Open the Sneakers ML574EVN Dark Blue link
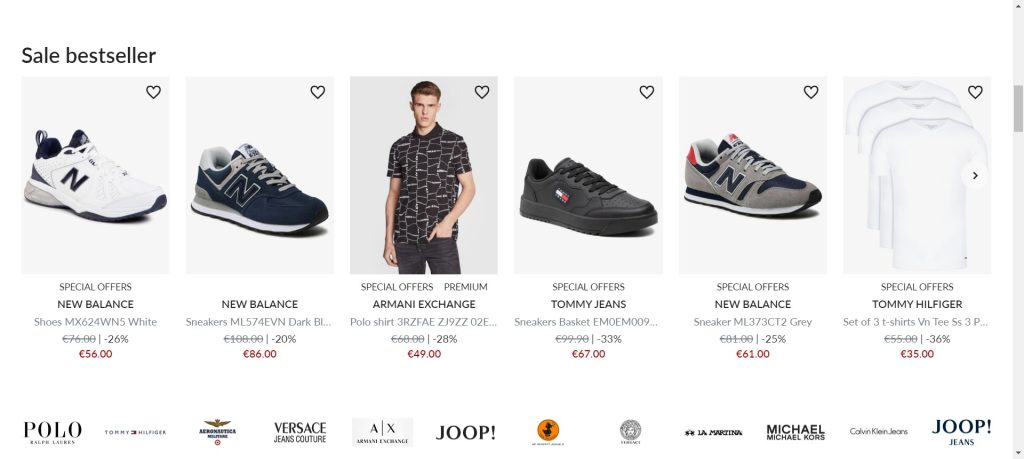 259,322
